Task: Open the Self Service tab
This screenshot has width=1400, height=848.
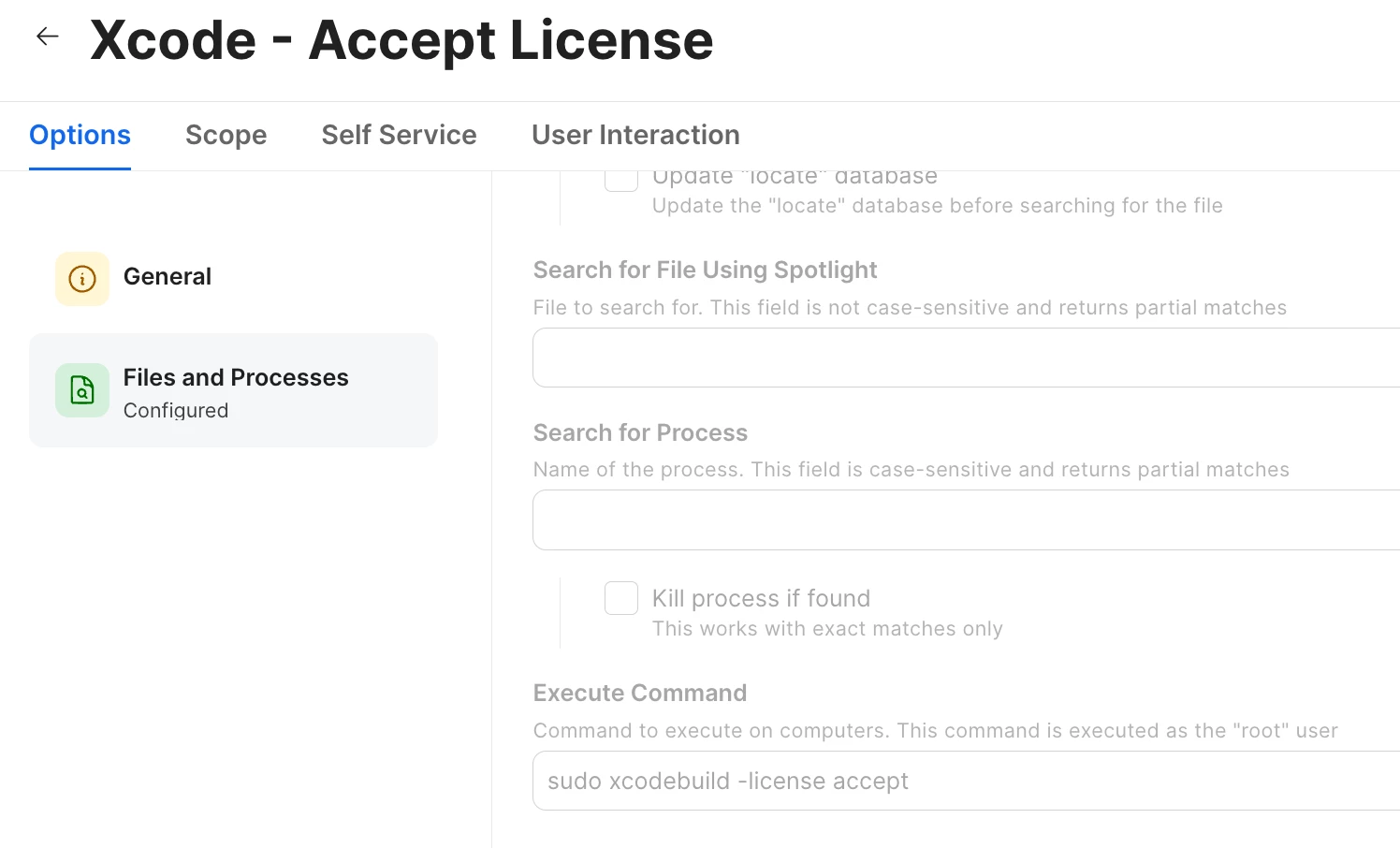Action: [x=399, y=135]
